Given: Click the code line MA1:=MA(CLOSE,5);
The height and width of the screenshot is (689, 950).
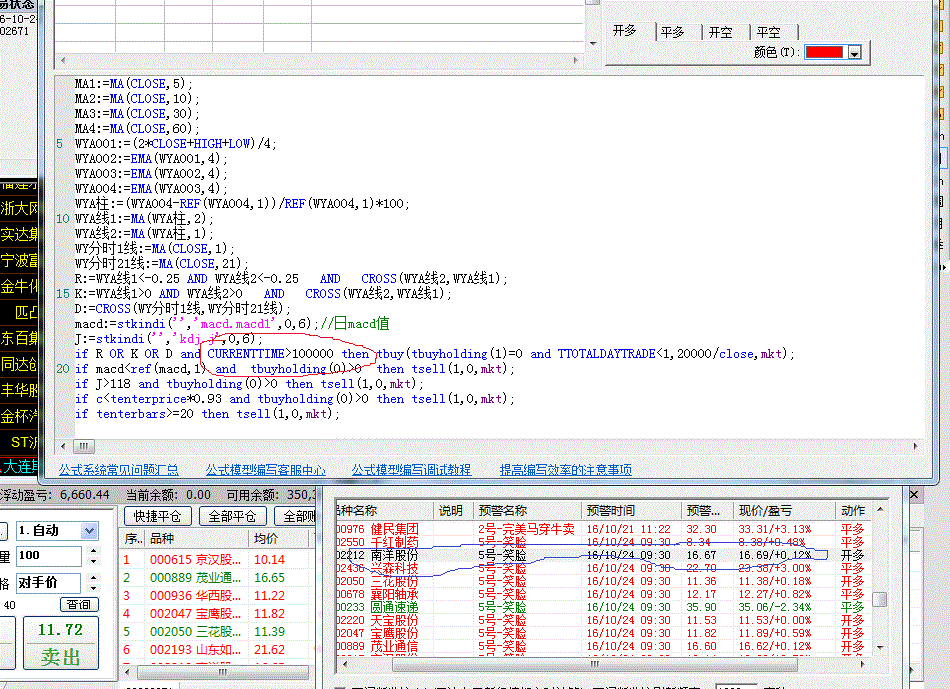Looking at the screenshot, I should point(134,84).
